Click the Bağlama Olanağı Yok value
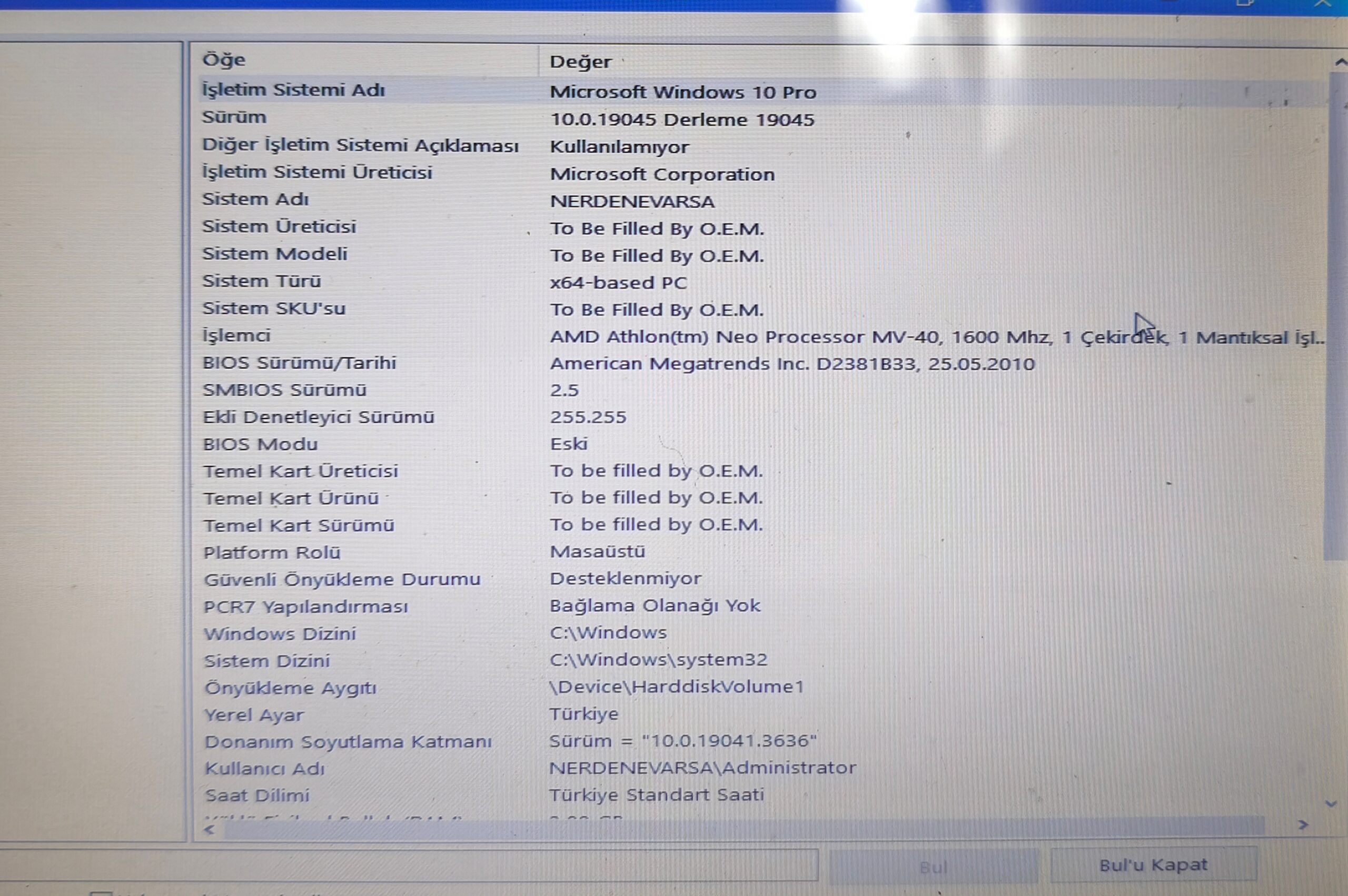This screenshot has width=1348, height=896. pyautogui.click(x=655, y=606)
